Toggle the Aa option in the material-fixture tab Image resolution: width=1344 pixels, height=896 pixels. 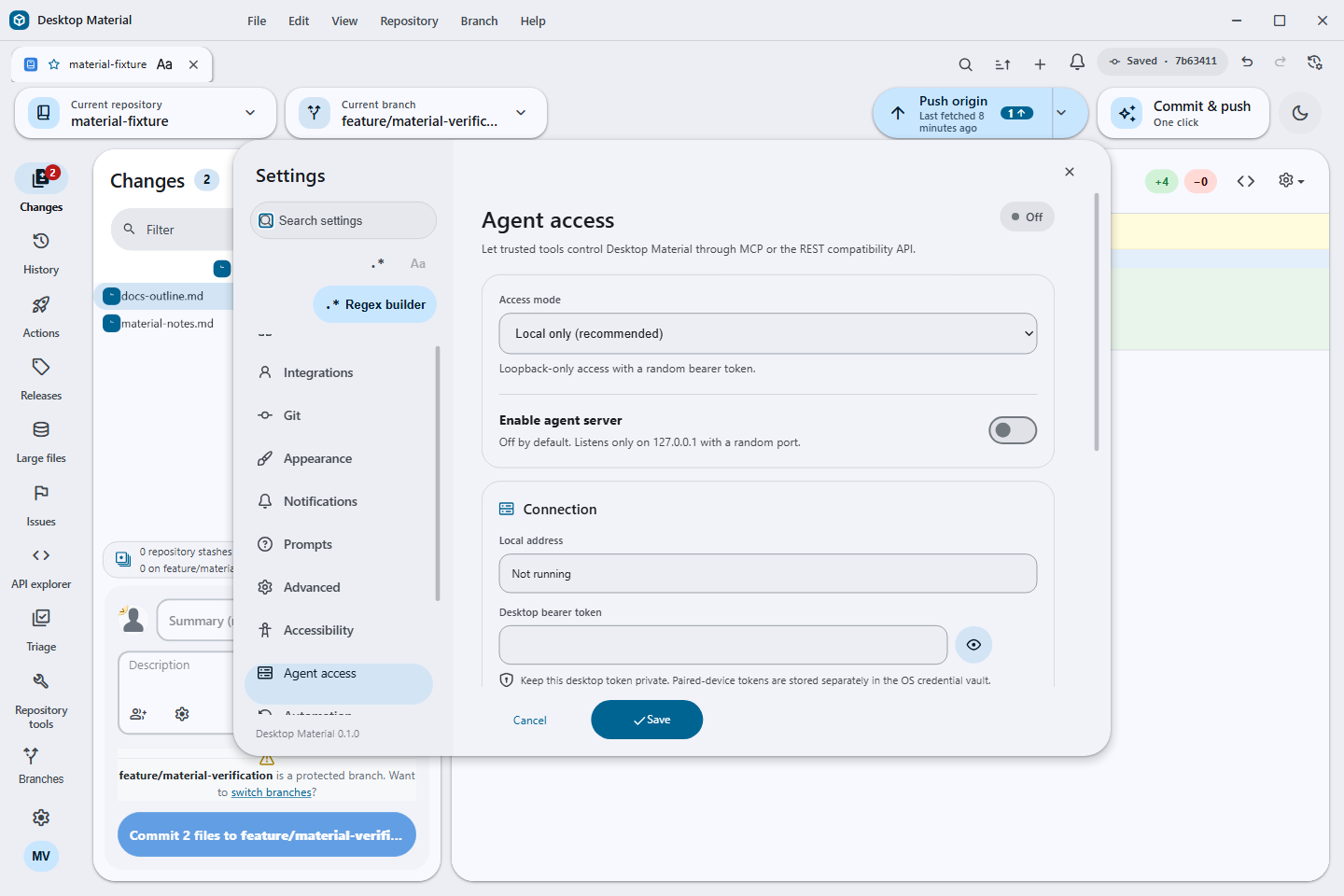[164, 64]
